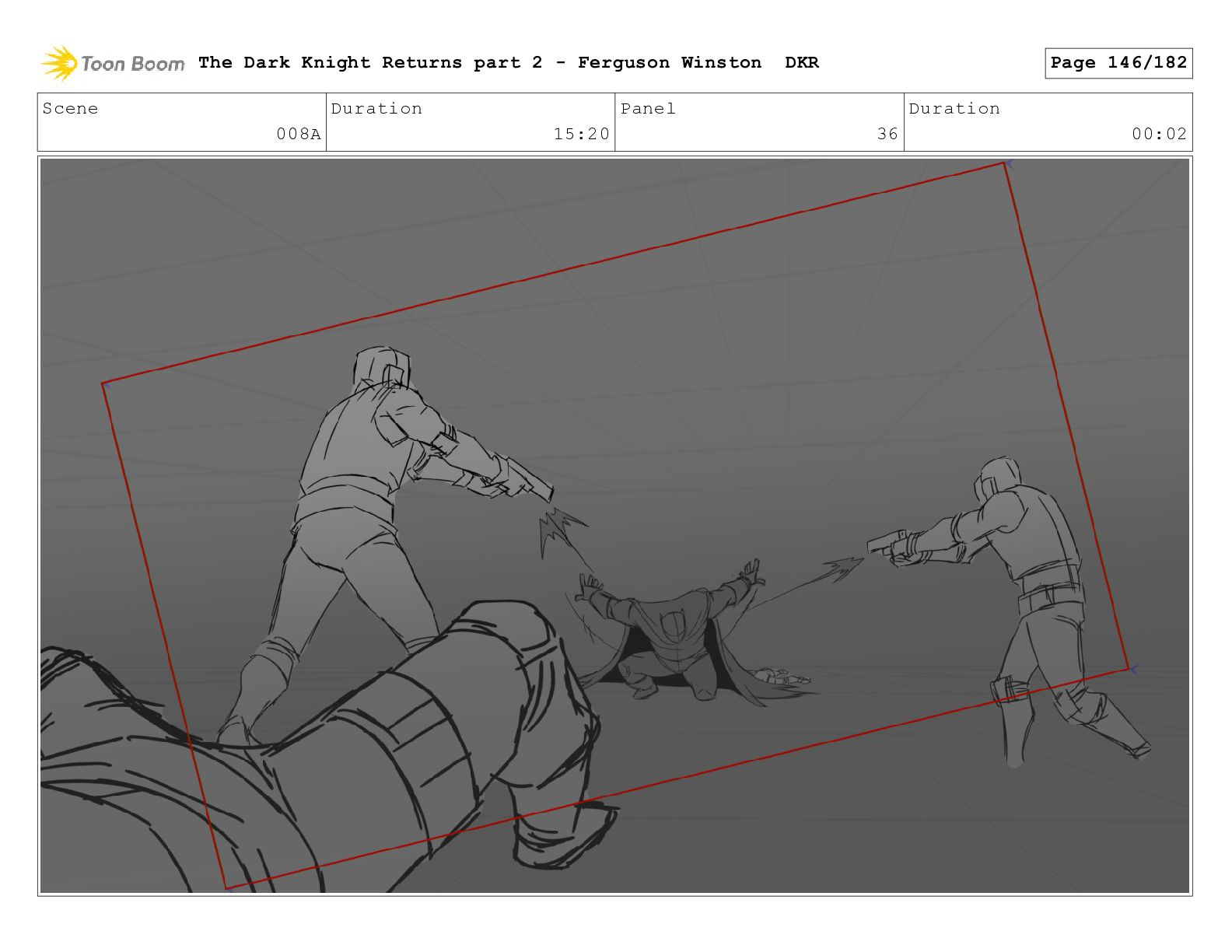This screenshot has width=1232, height=952.
Task: Click the top-right corner handle of red camera frame
Action: pos(1006,163)
